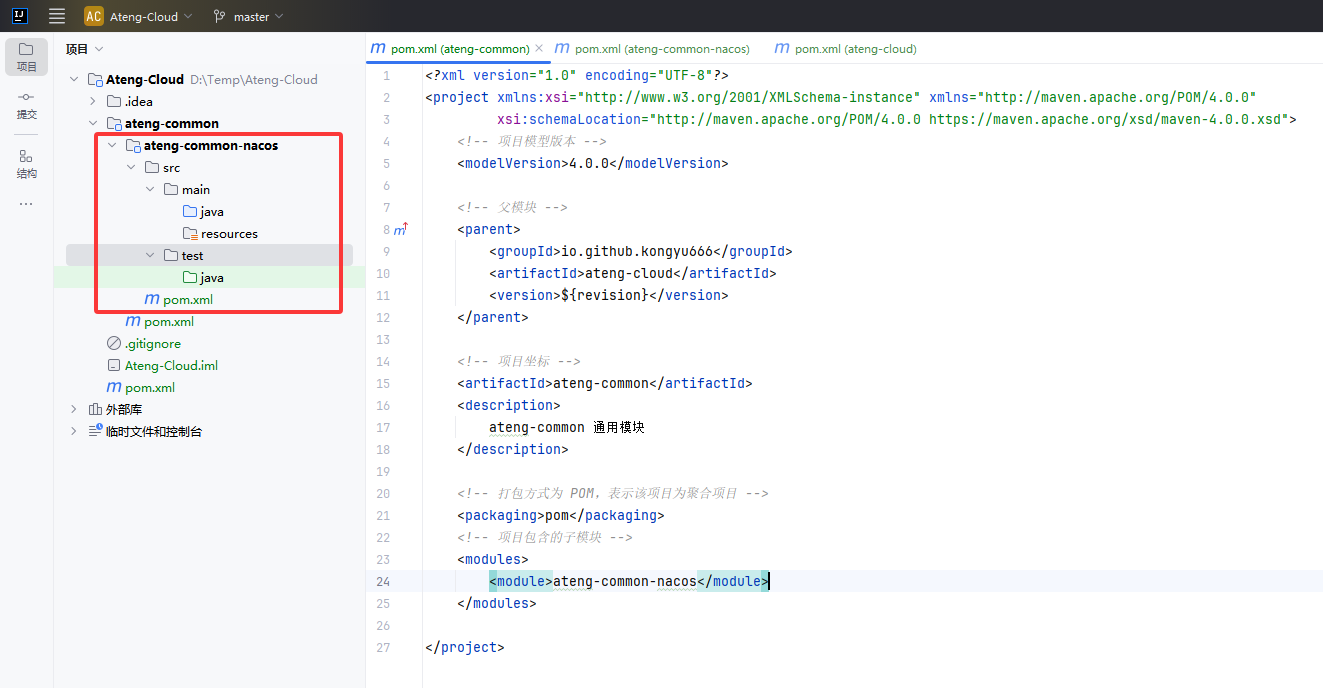This screenshot has height=688, width=1323.
Task: Select the Ateng-Cloud.iml file
Action: tap(171, 365)
